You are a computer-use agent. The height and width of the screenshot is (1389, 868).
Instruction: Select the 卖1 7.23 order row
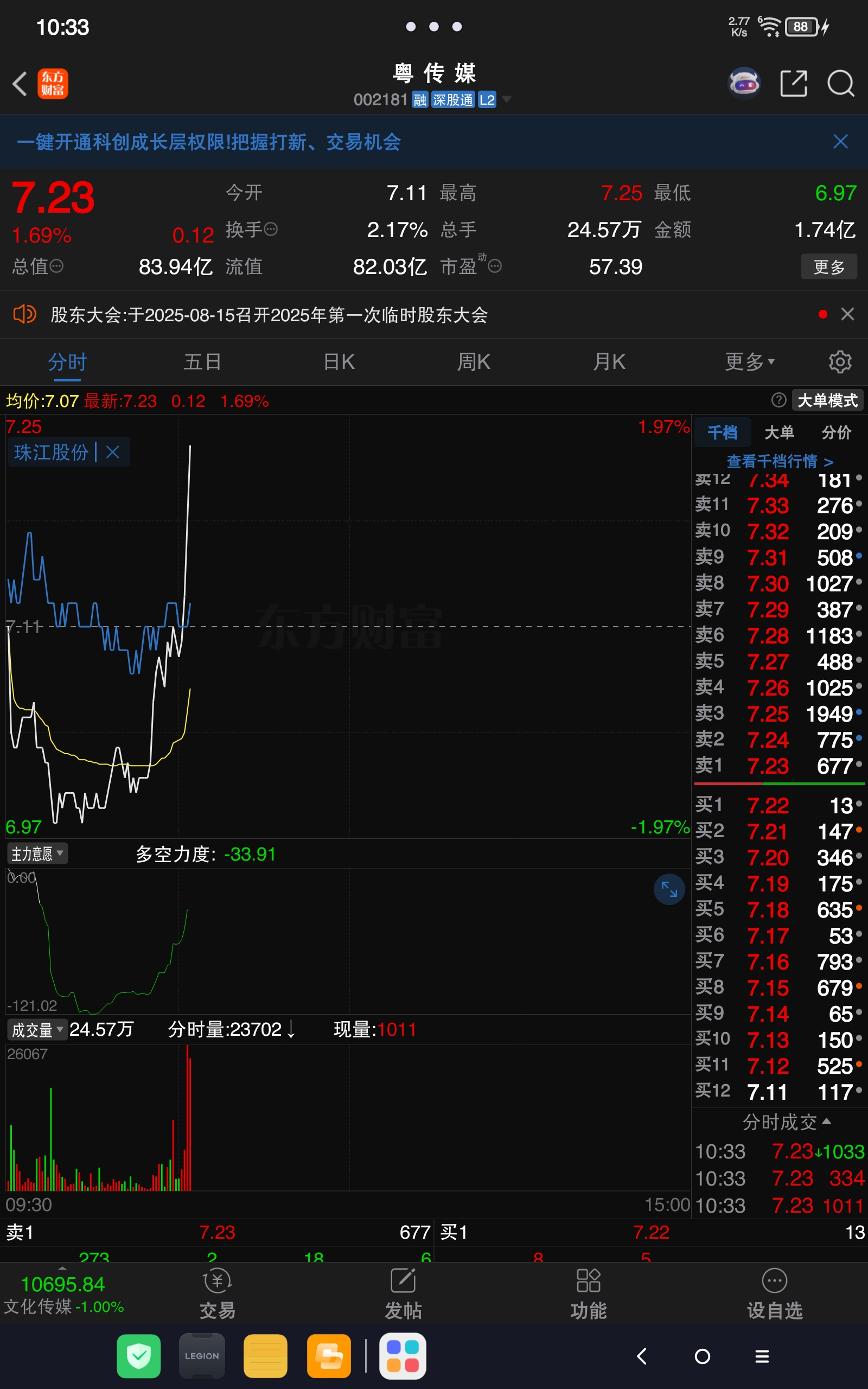point(779,766)
